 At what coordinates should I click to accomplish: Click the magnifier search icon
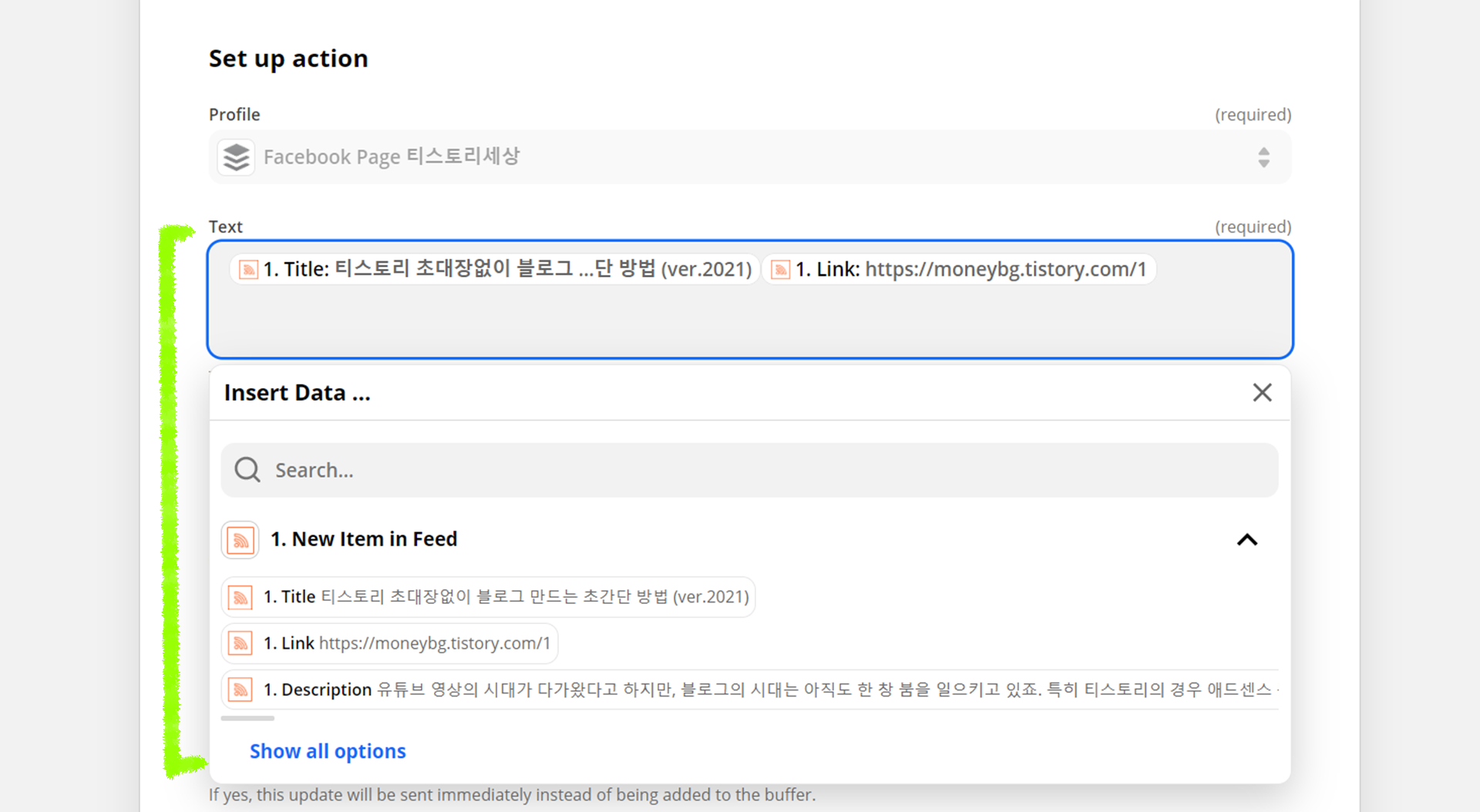point(247,469)
